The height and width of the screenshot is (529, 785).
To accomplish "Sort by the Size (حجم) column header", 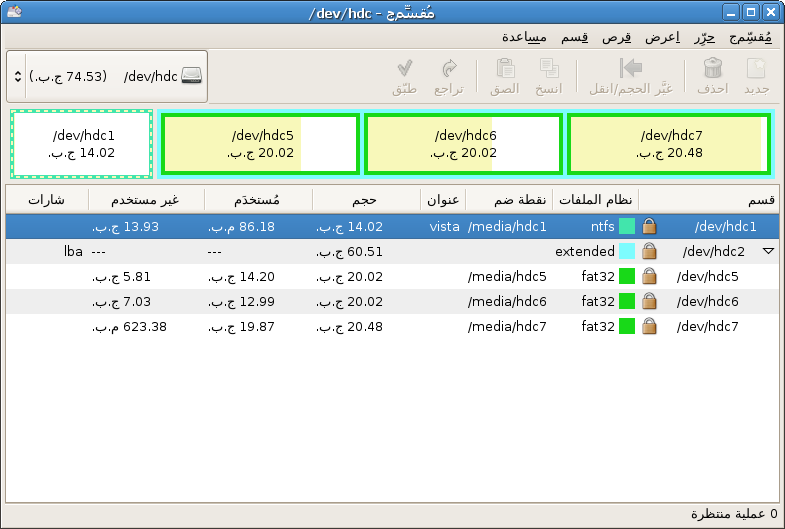I will 366,199.
